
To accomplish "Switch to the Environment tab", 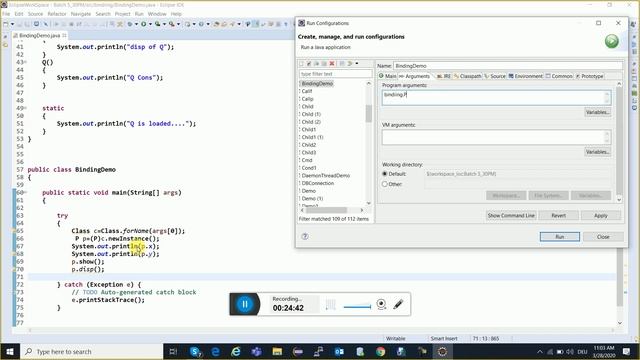I will (525, 76).
